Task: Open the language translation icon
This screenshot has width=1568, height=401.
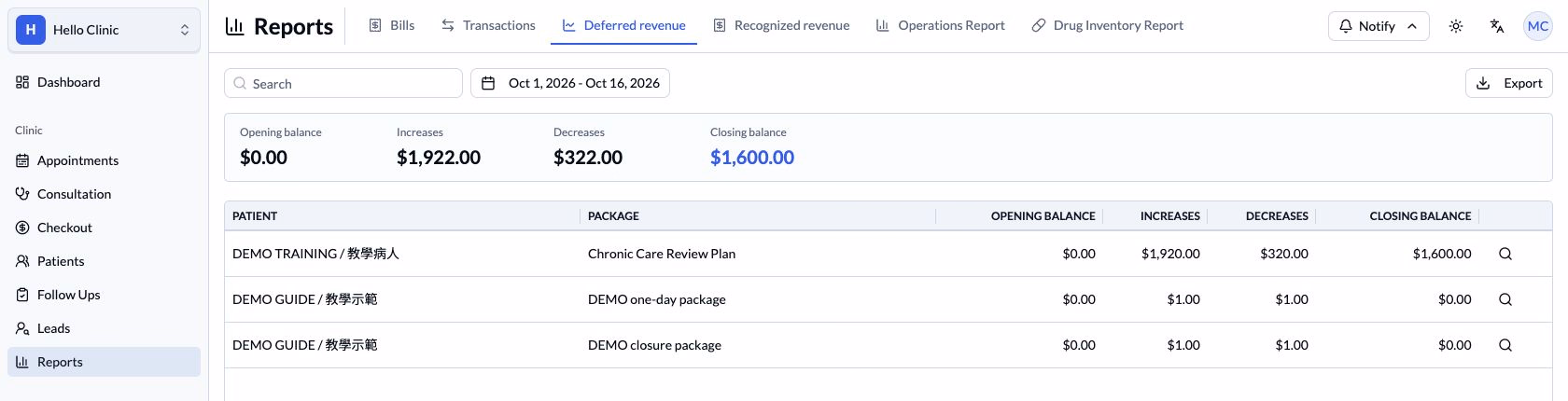Action: pyautogui.click(x=1497, y=26)
